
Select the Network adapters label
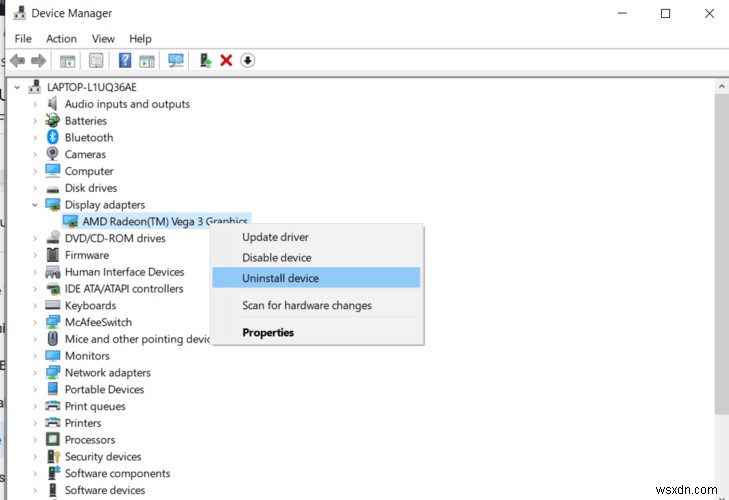coord(107,373)
